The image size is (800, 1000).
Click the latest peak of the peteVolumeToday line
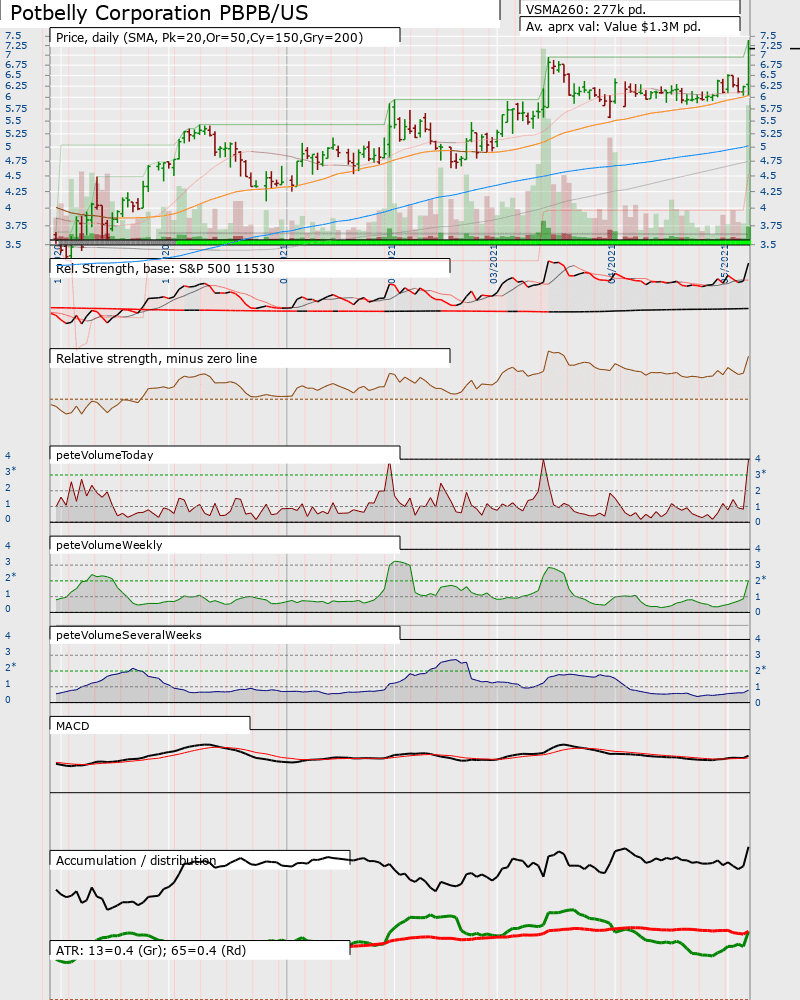tap(748, 459)
